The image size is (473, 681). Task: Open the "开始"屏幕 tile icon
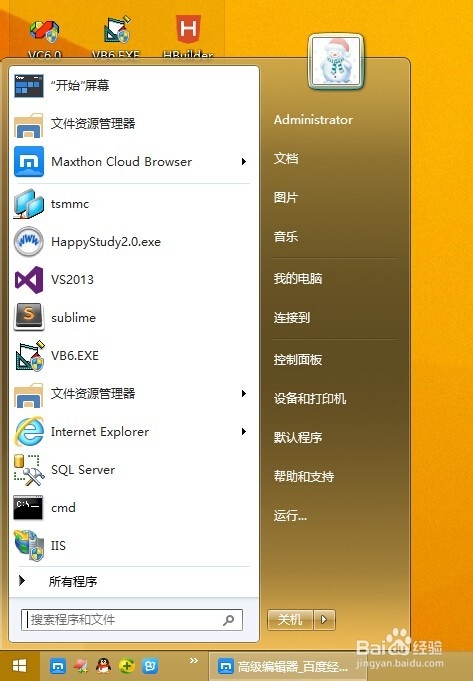29,86
